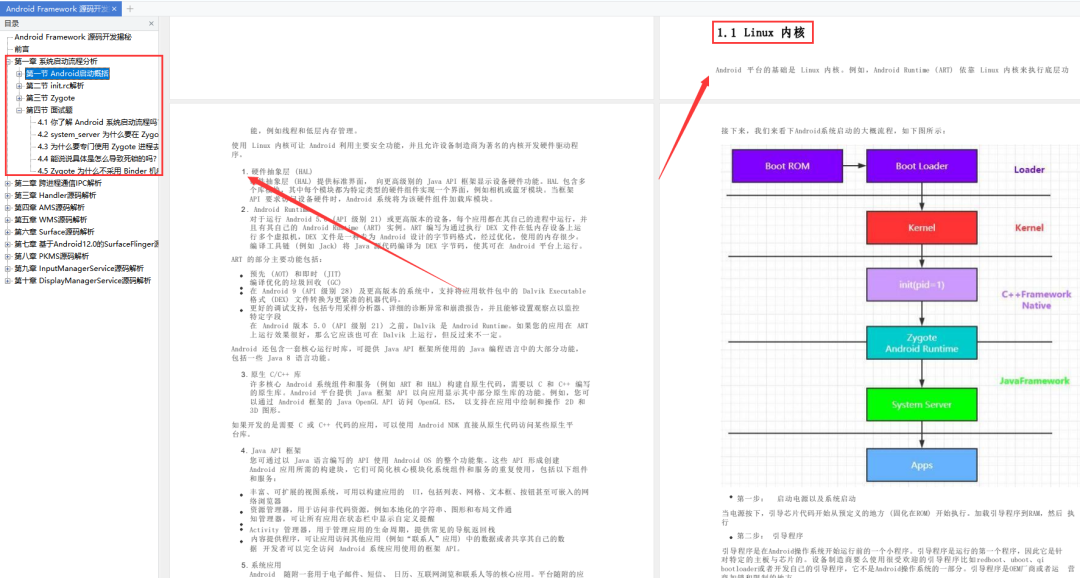Viewport: 1080px width, 578px height.
Task: Select outline entry Android Framework 源码开发揭秘
Action: point(73,37)
